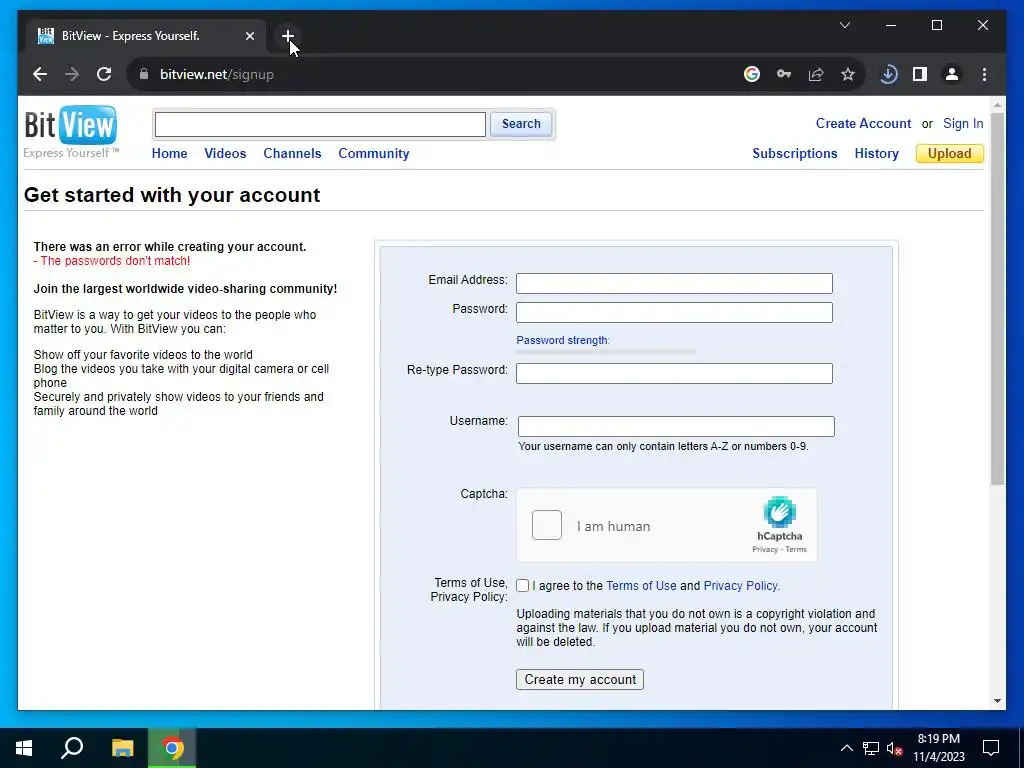Image resolution: width=1024 pixels, height=768 pixels.
Task: Open the Home nav item
Action: click(170, 153)
